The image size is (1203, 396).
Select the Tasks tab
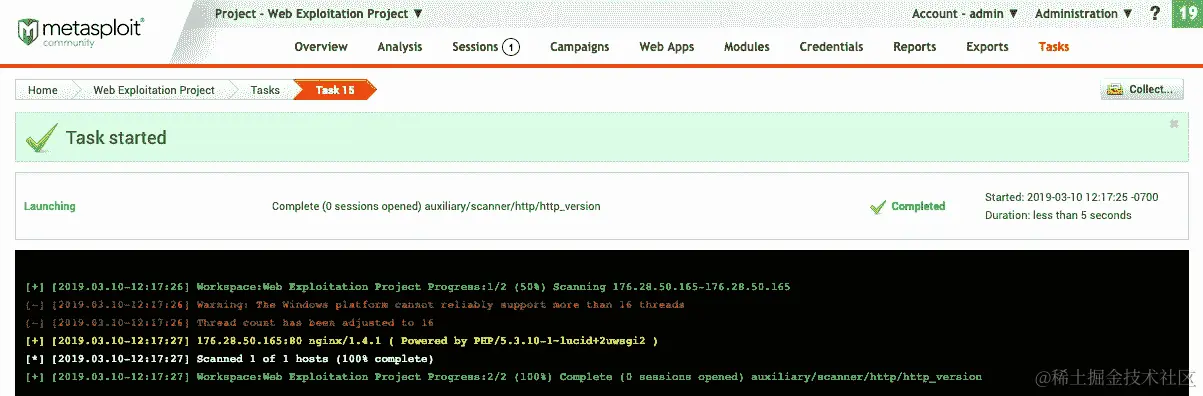(x=1054, y=47)
